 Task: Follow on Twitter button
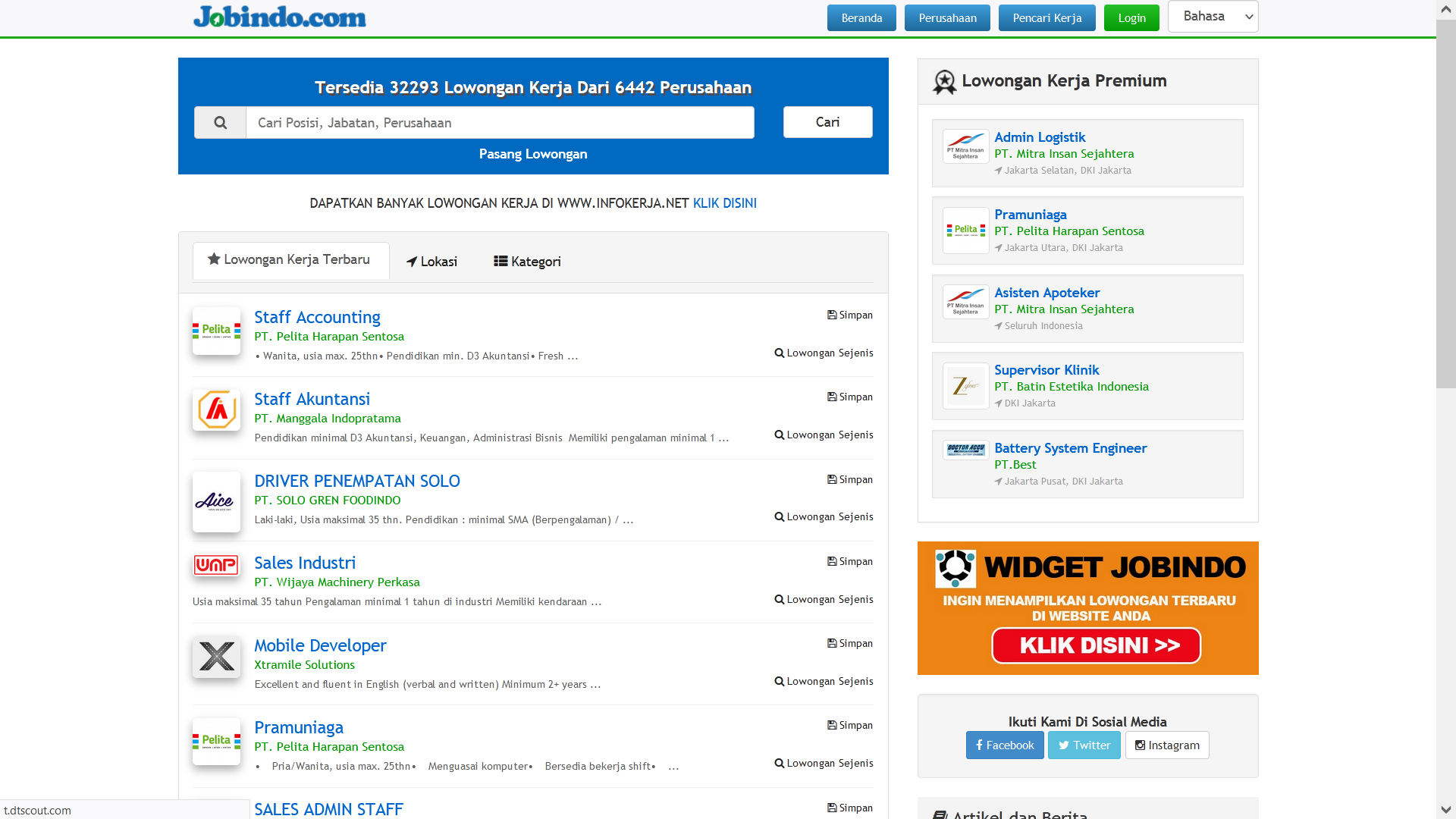tap(1084, 745)
